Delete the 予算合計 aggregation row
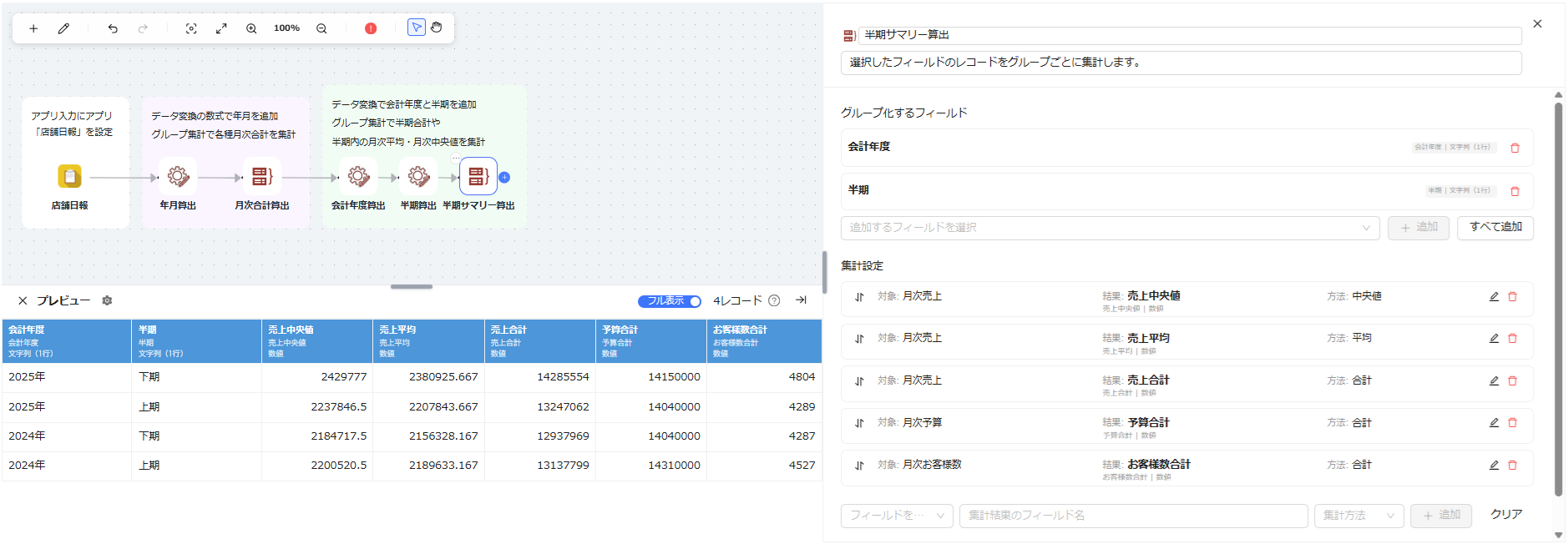Viewport: 1568px width, 544px height. click(1512, 422)
